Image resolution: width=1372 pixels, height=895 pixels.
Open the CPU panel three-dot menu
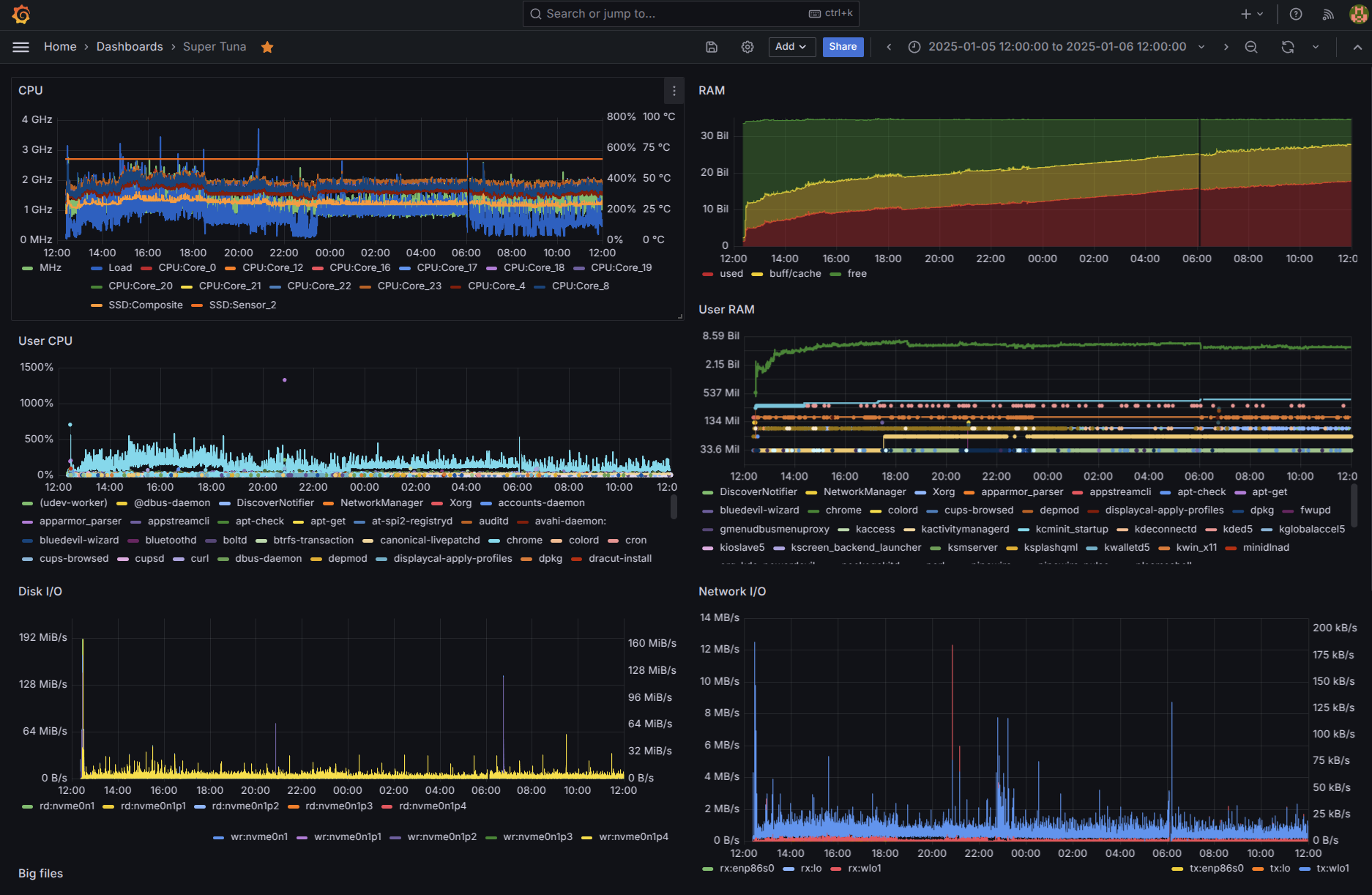tap(674, 91)
